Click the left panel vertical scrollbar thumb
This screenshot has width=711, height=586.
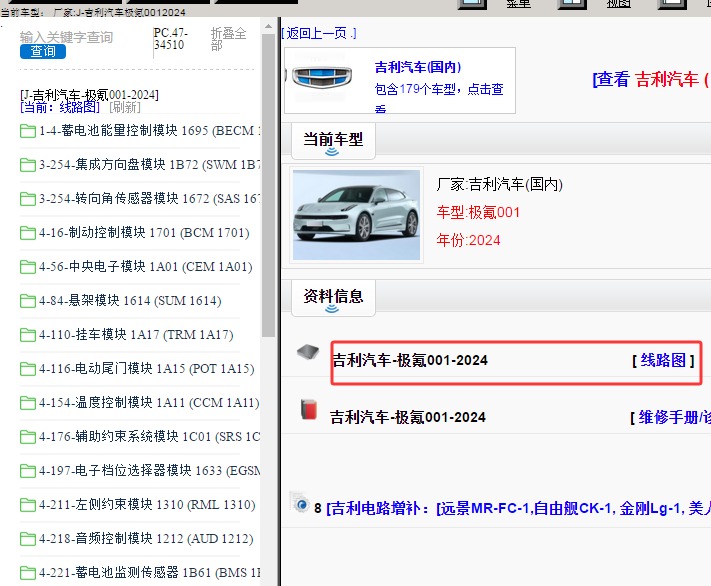(x=268, y=186)
